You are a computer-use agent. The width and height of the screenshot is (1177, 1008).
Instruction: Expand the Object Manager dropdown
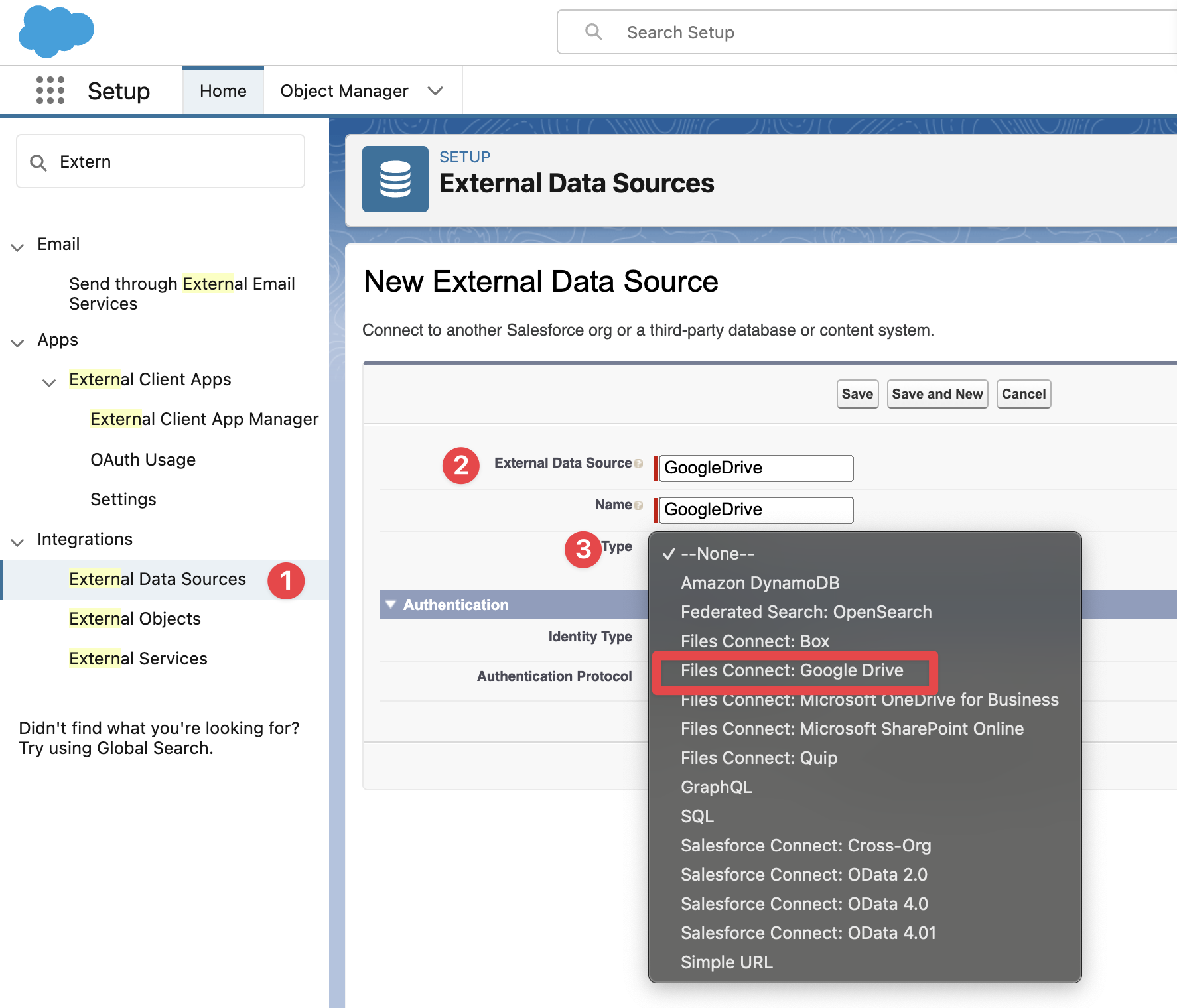pos(436,90)
